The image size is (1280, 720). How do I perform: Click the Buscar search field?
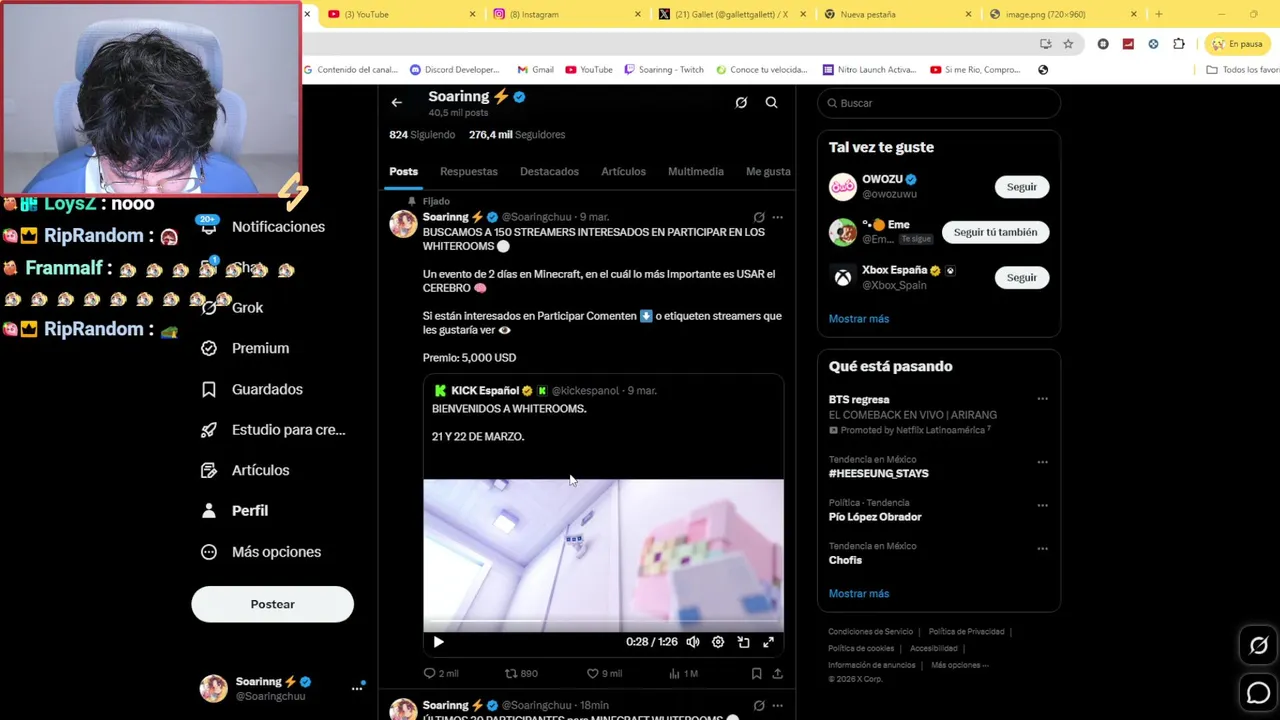click(x=938, y=103)
